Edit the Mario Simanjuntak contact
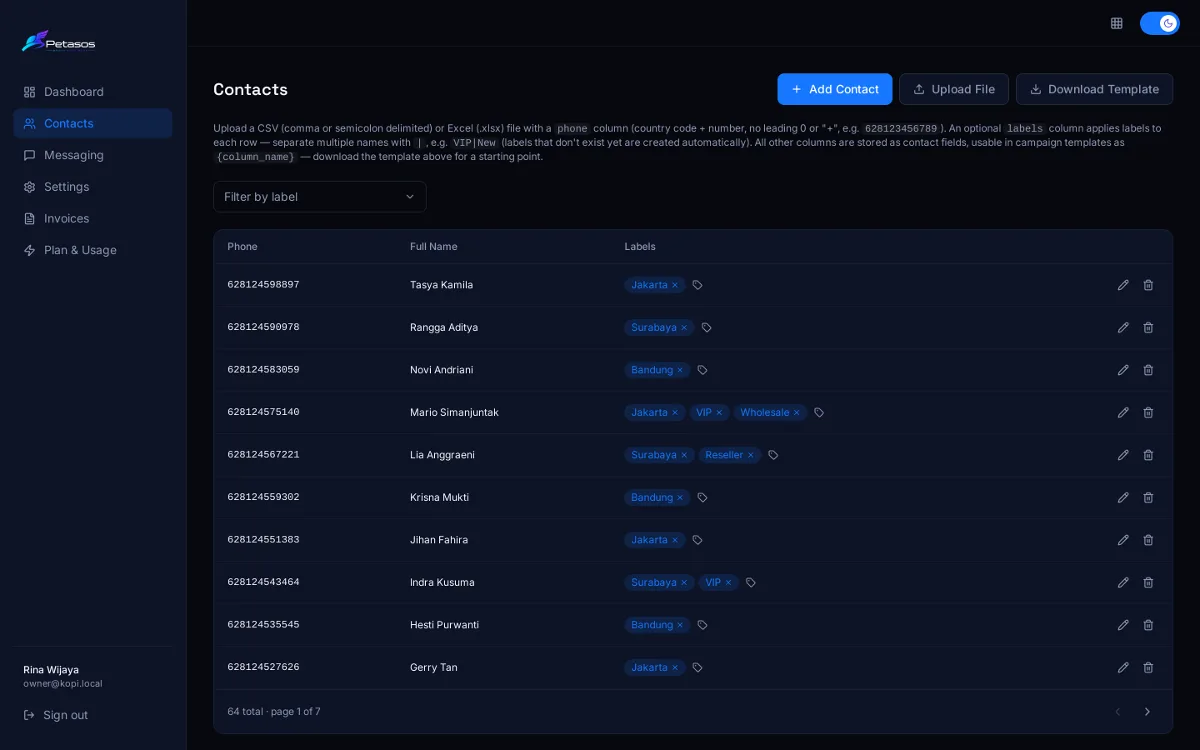The width and height of the screenshot is (1200, 750). tap(1123, 412)
